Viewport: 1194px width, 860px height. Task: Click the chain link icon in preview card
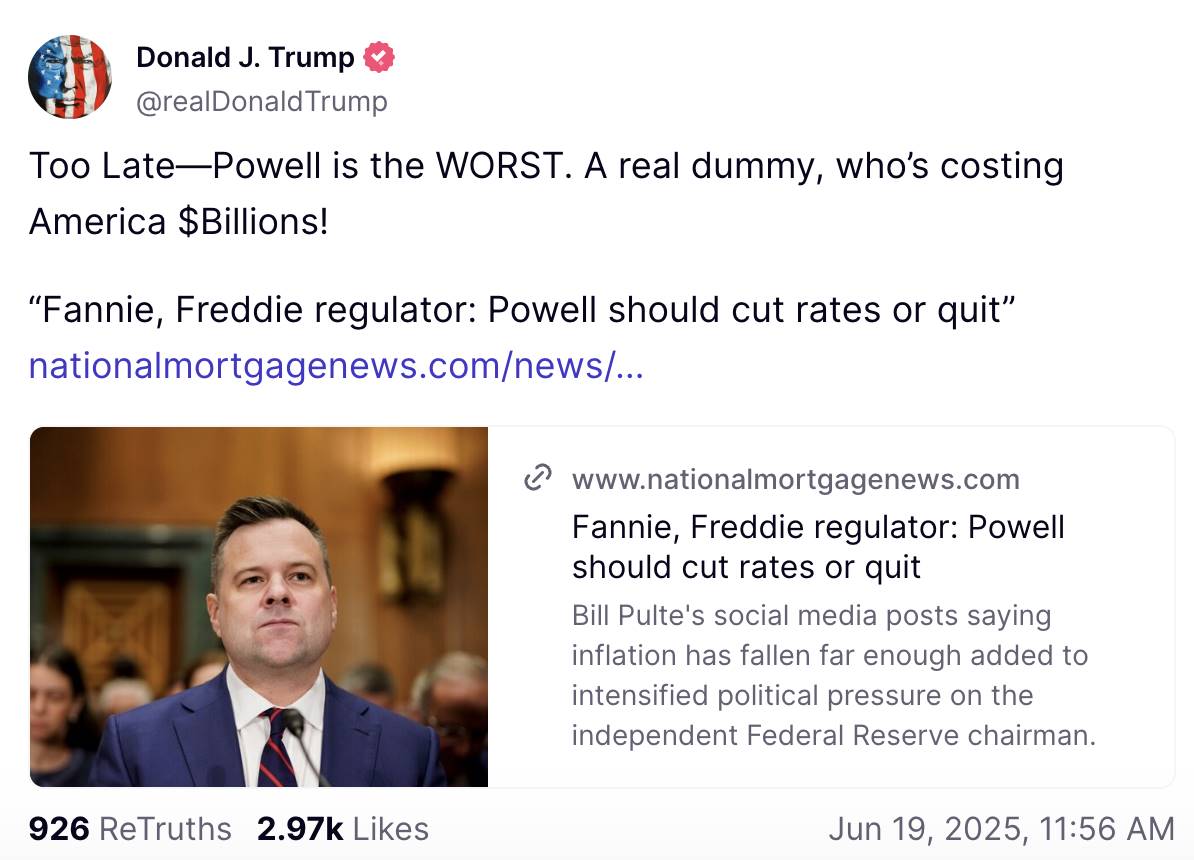tap(539, 478)
